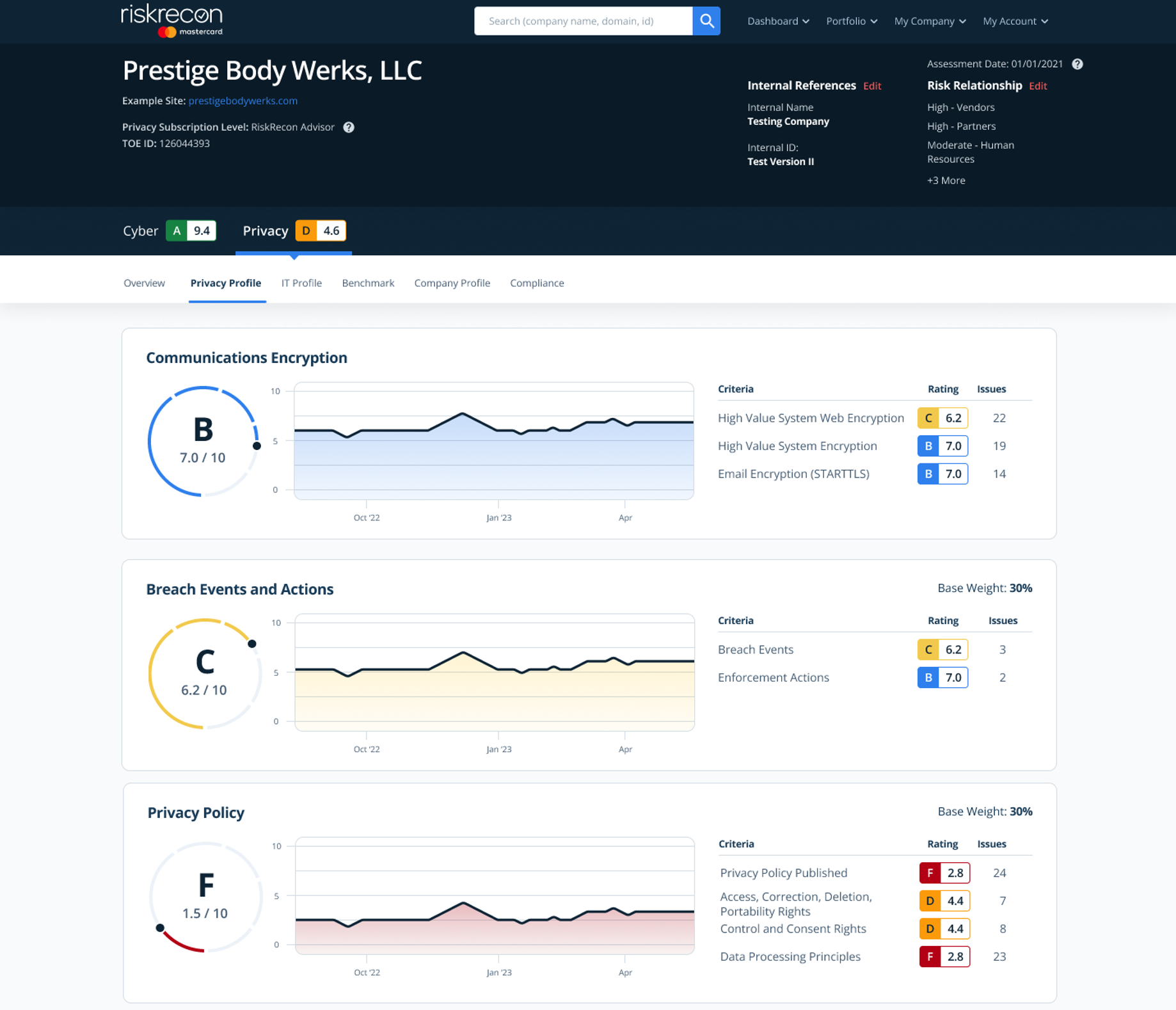This screenshot has width=1176, height=1010.
Task: Open Enforcement Actions criteria row
Action: (773, 678)
